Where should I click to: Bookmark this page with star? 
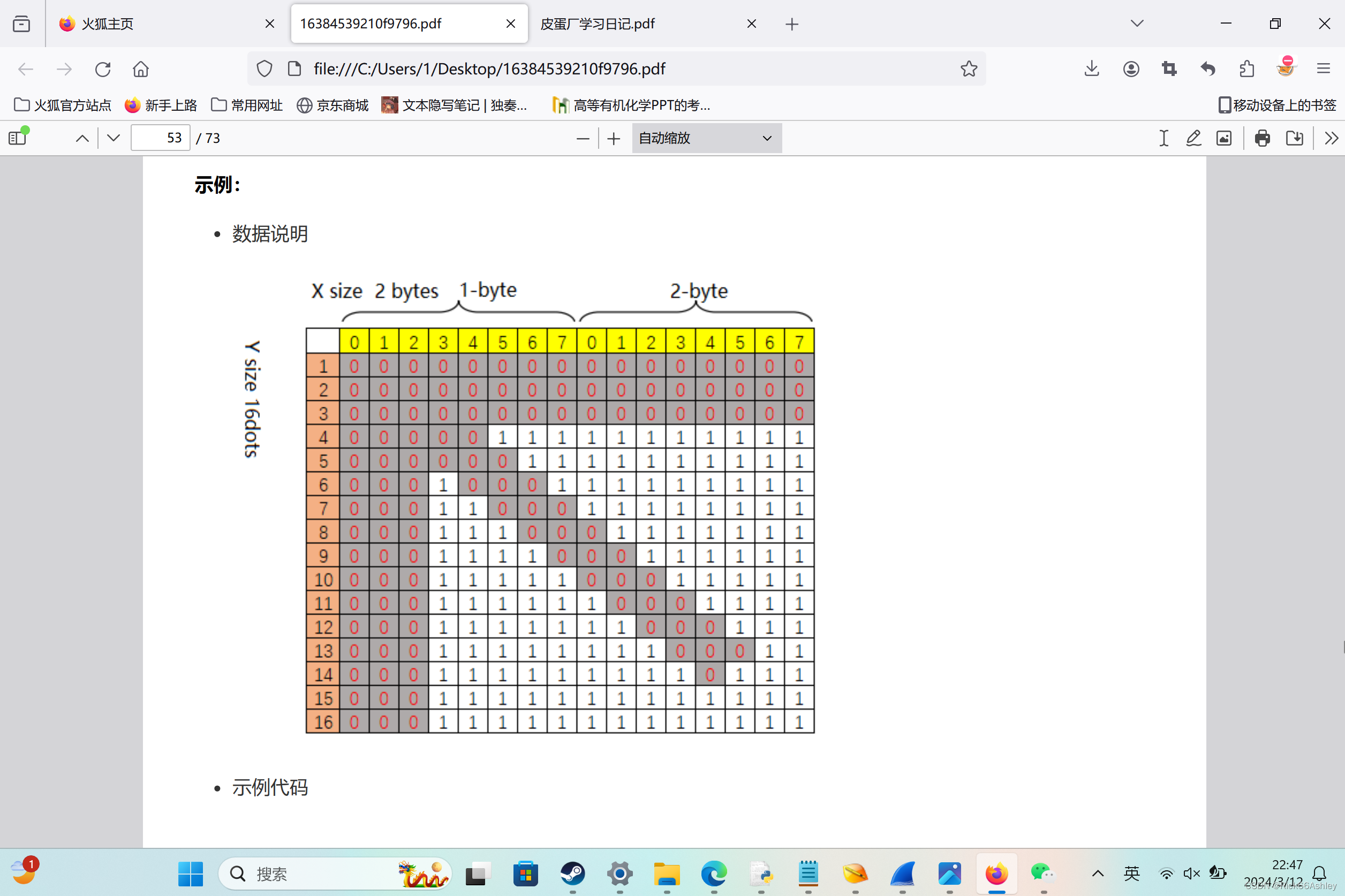(x=968, y=69)
